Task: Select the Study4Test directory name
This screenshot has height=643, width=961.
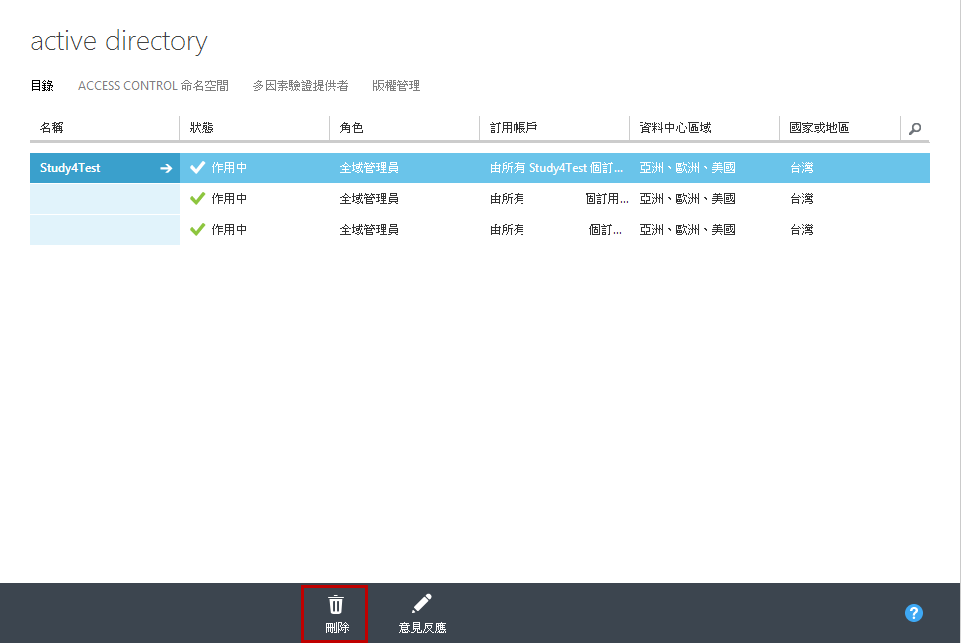Action: (x=70, y=168)
